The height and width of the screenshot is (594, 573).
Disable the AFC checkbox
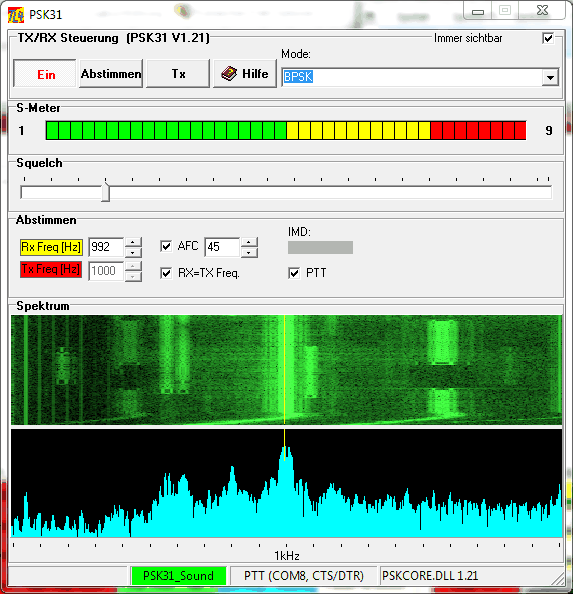click(x=166, y=246)
